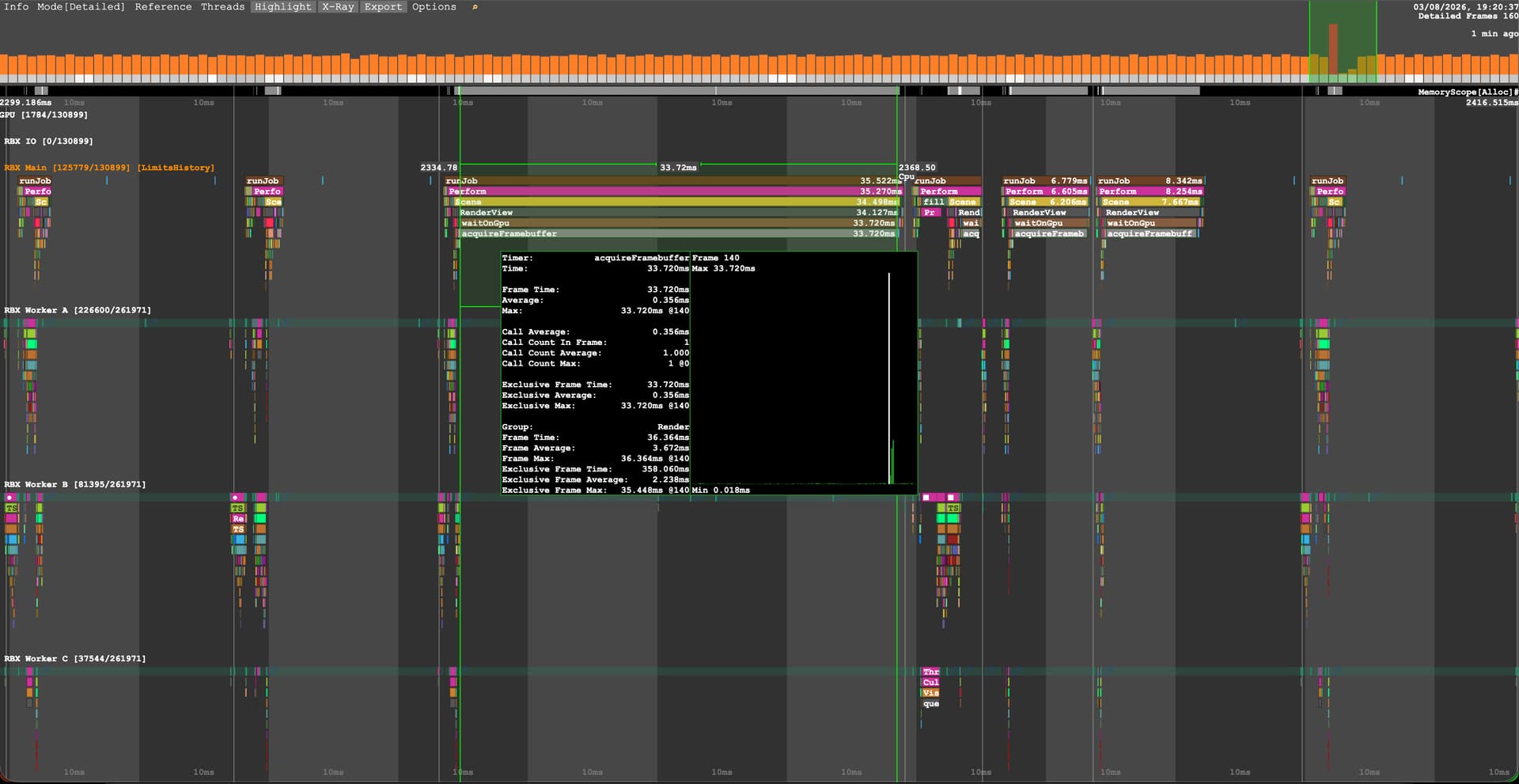Open the Mode[Detailed] menu
The height and width of the screenshot is (784, 1519).
coord(81,6)
